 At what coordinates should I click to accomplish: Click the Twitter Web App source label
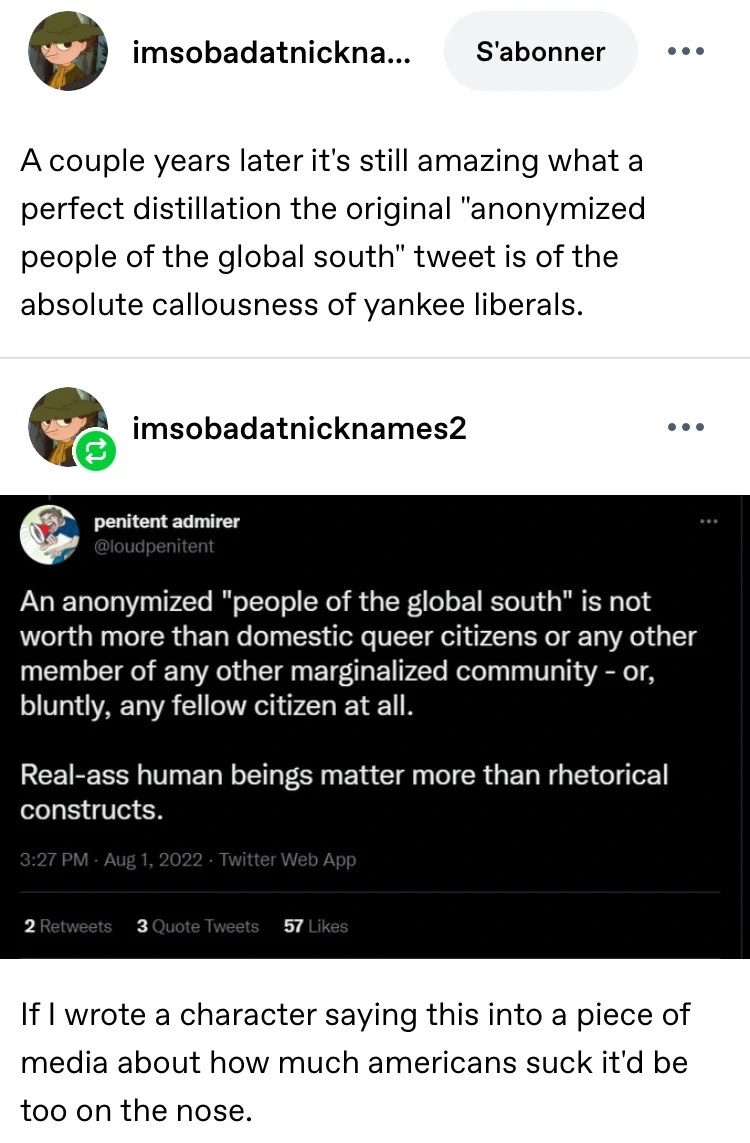pyautogui.click(x=287, y=859)
